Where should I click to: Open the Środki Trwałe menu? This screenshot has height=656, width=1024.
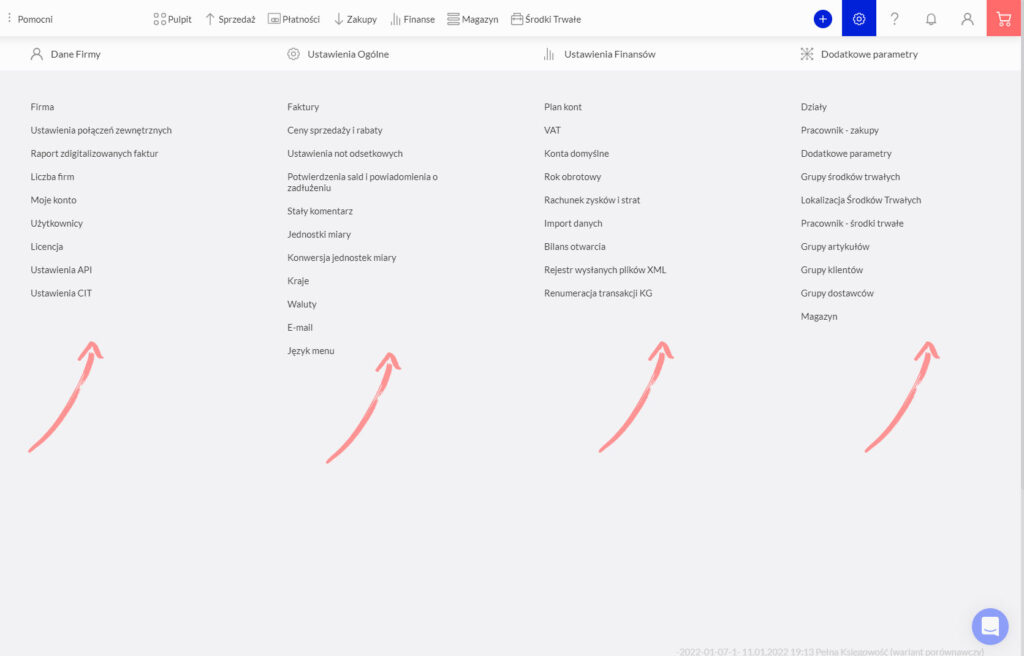546,19
